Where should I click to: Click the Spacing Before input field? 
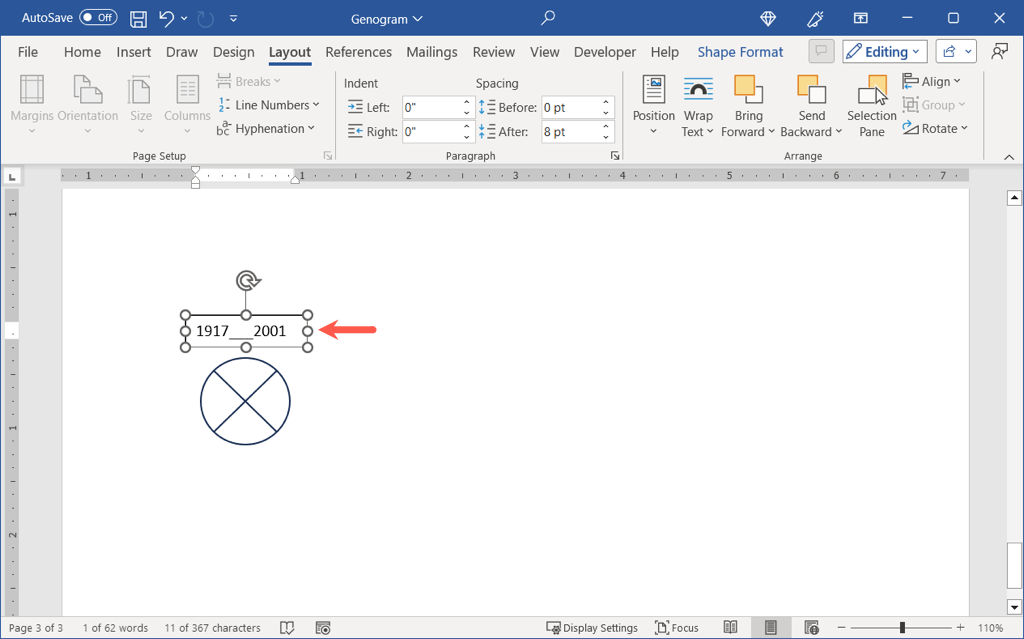[x=569, y=107]
